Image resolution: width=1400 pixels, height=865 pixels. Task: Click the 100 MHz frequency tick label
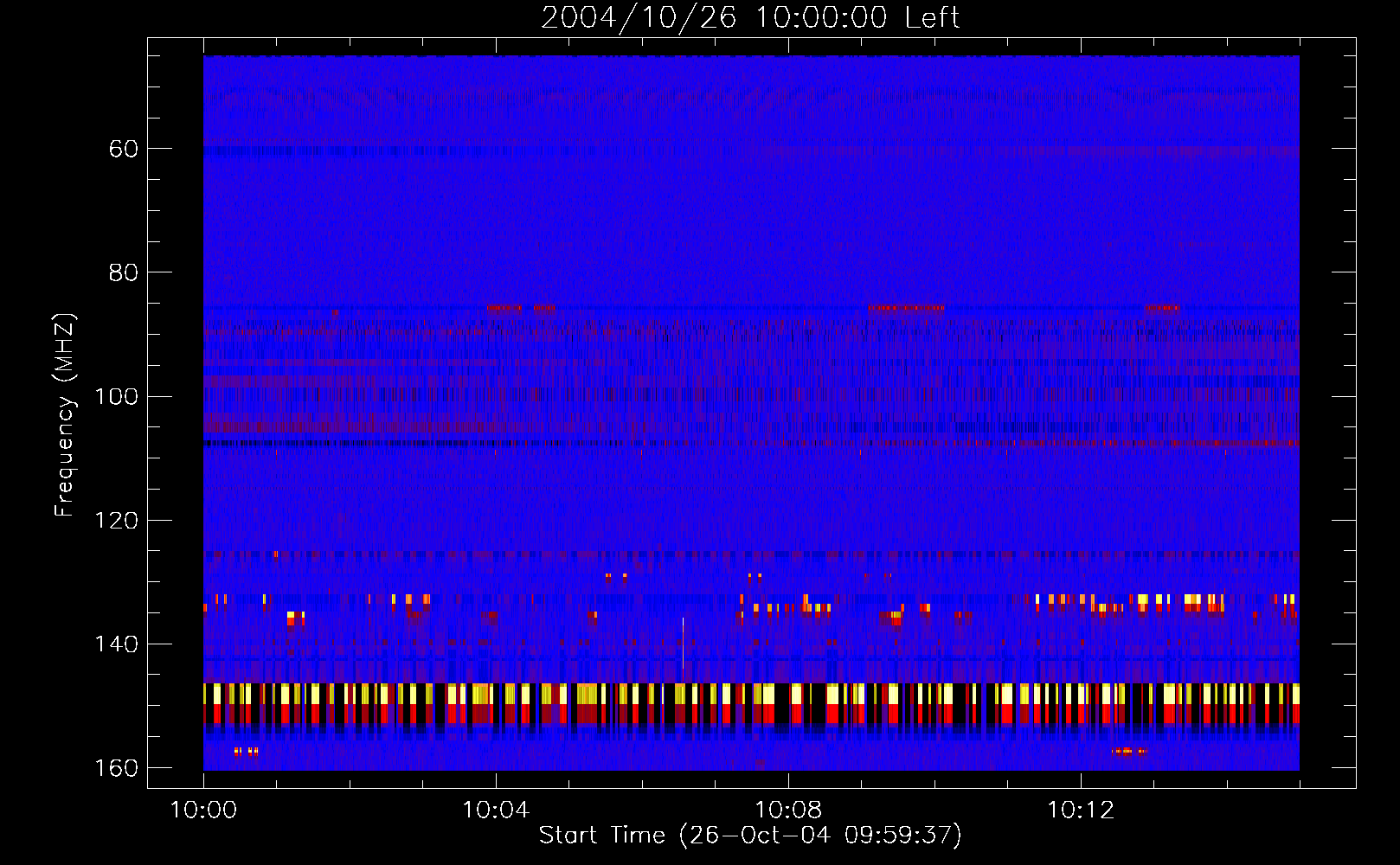116,397
